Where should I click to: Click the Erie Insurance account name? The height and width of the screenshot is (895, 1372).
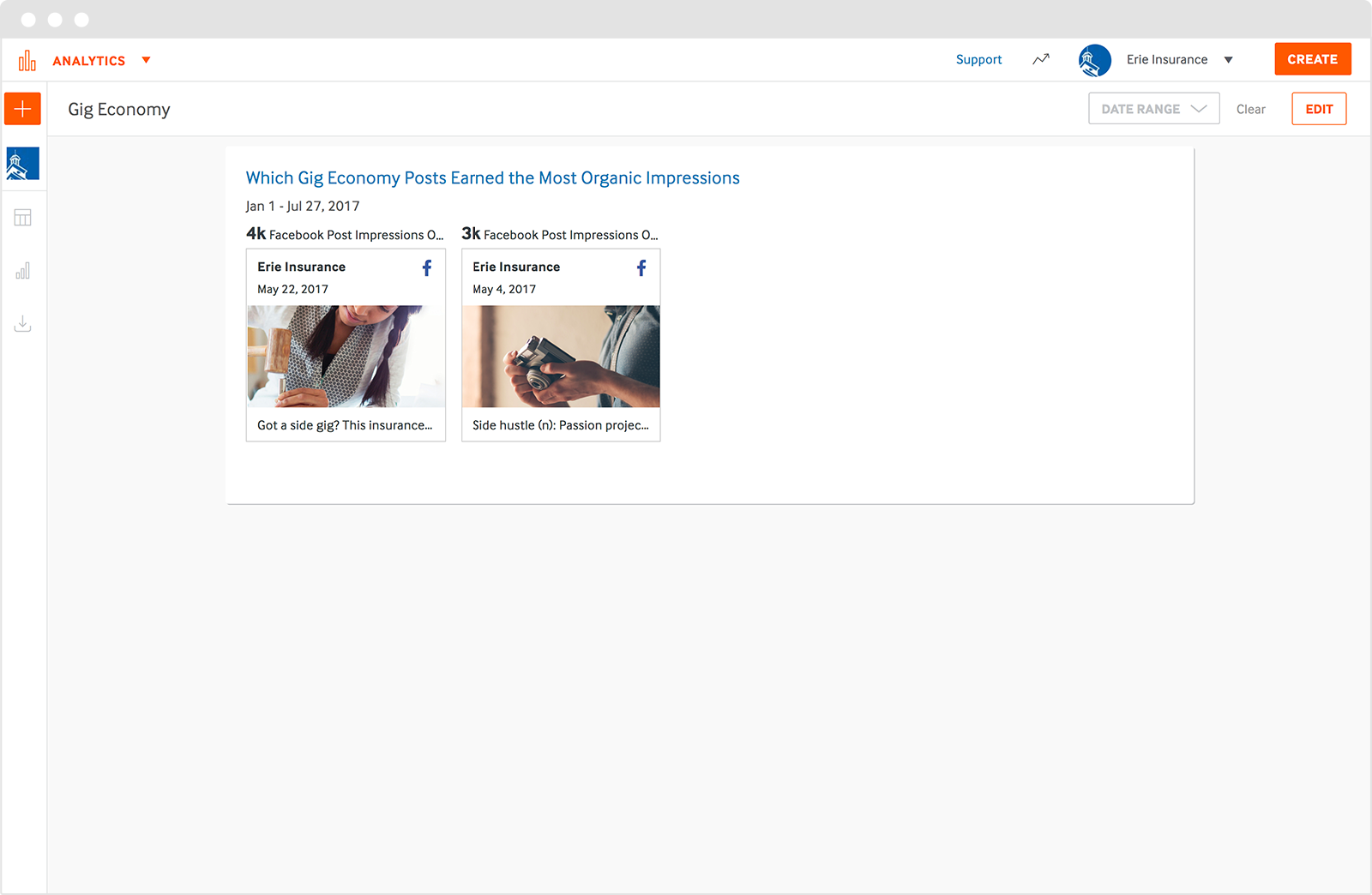click(x=1167, y=59)
